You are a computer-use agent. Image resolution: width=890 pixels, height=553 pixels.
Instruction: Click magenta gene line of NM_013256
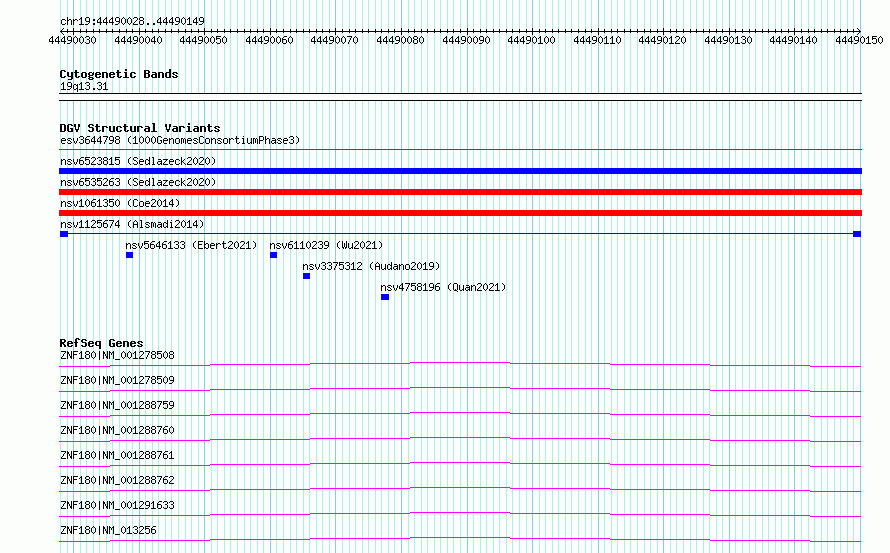point(460,539)
